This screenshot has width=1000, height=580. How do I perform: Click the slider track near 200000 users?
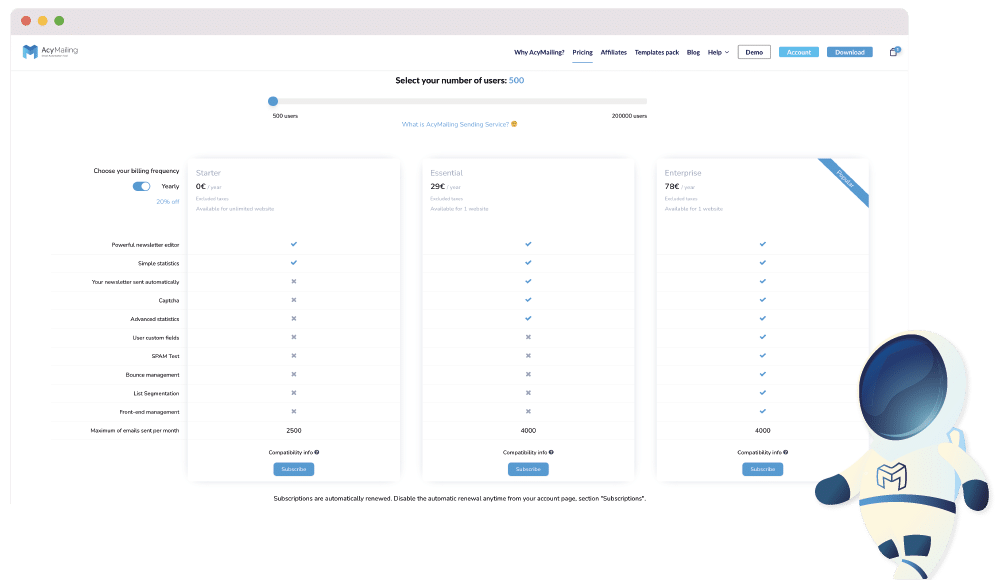[x=643, y=101]
